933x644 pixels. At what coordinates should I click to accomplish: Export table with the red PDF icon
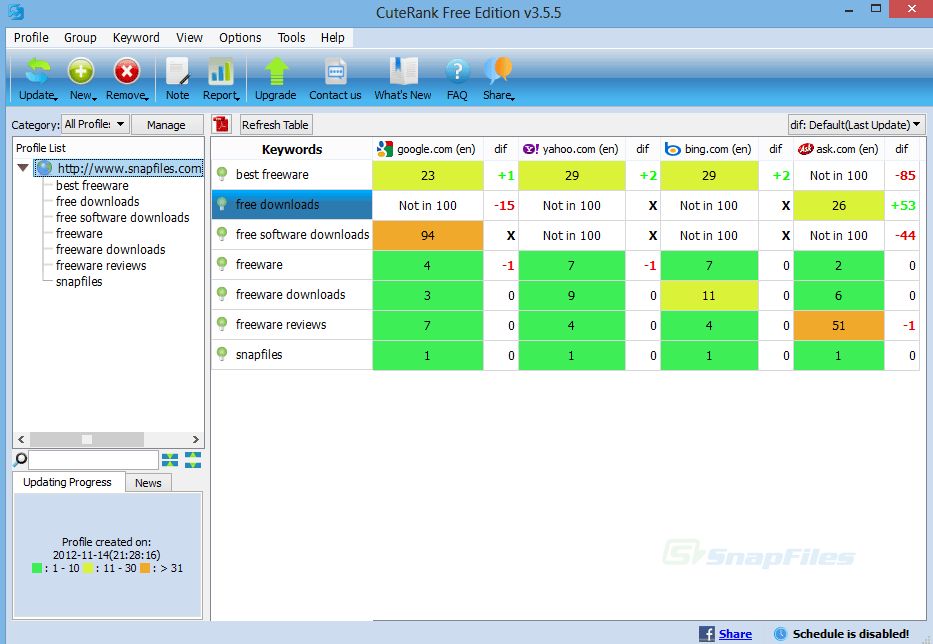pyautogui.click(x=222, y=124)
